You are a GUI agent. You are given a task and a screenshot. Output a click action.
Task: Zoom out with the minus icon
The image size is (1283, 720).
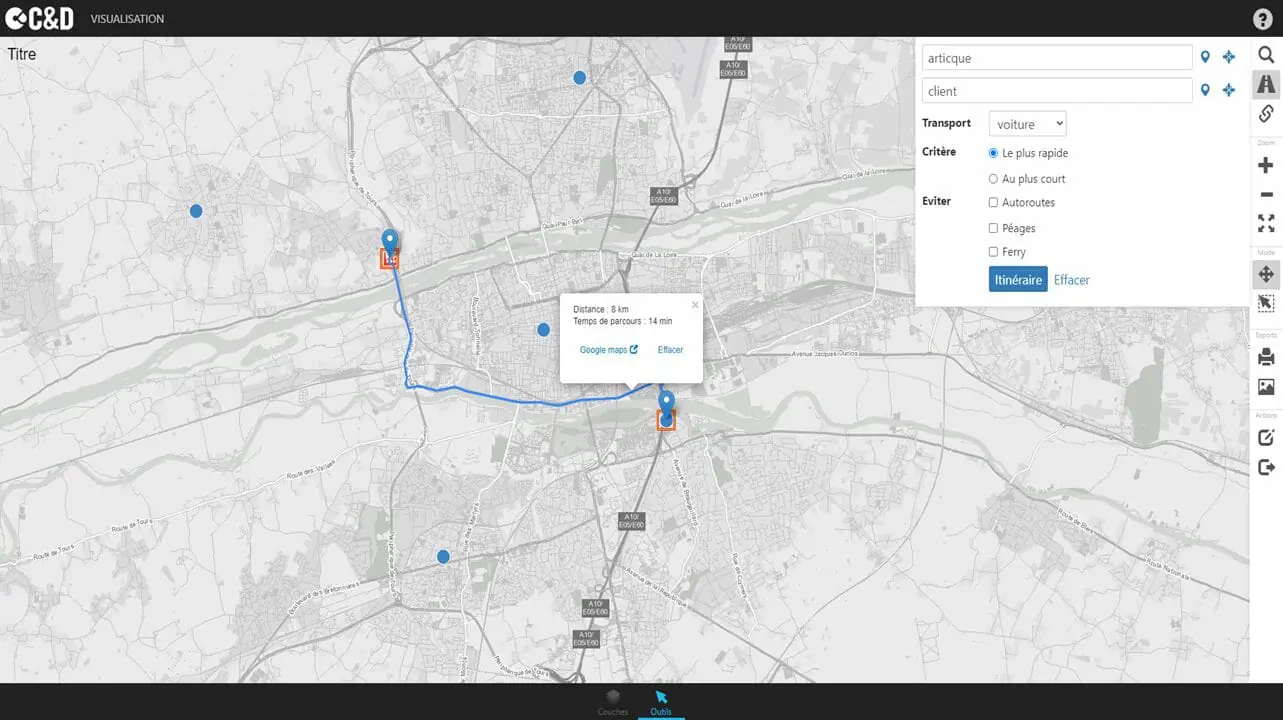[1266, 194]
